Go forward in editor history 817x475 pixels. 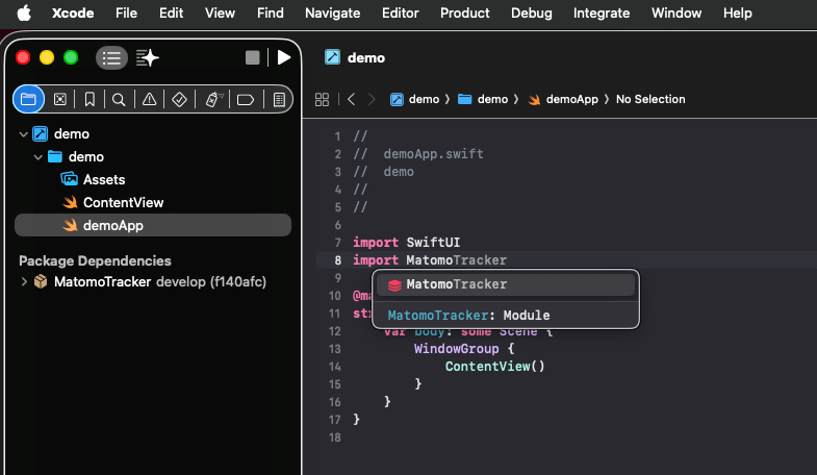tap(372, 99)
